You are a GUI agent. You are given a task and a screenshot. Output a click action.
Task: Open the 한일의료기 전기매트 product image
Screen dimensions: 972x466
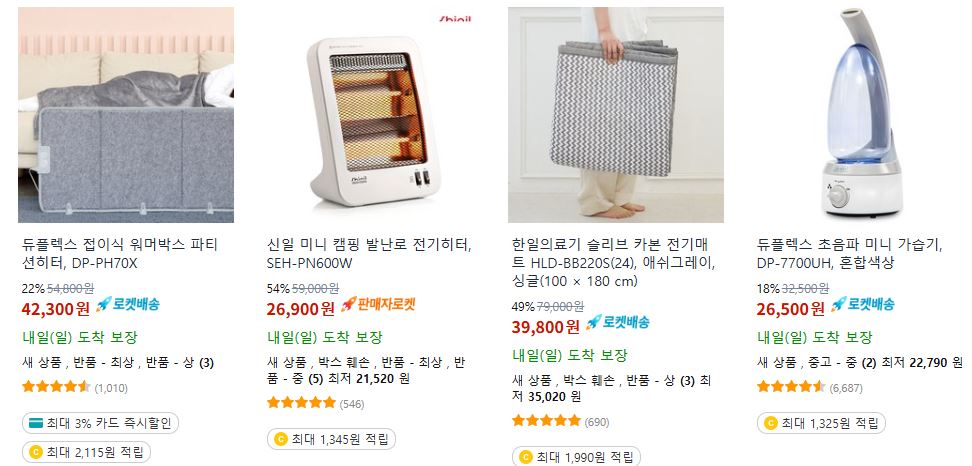click(616, 115)
